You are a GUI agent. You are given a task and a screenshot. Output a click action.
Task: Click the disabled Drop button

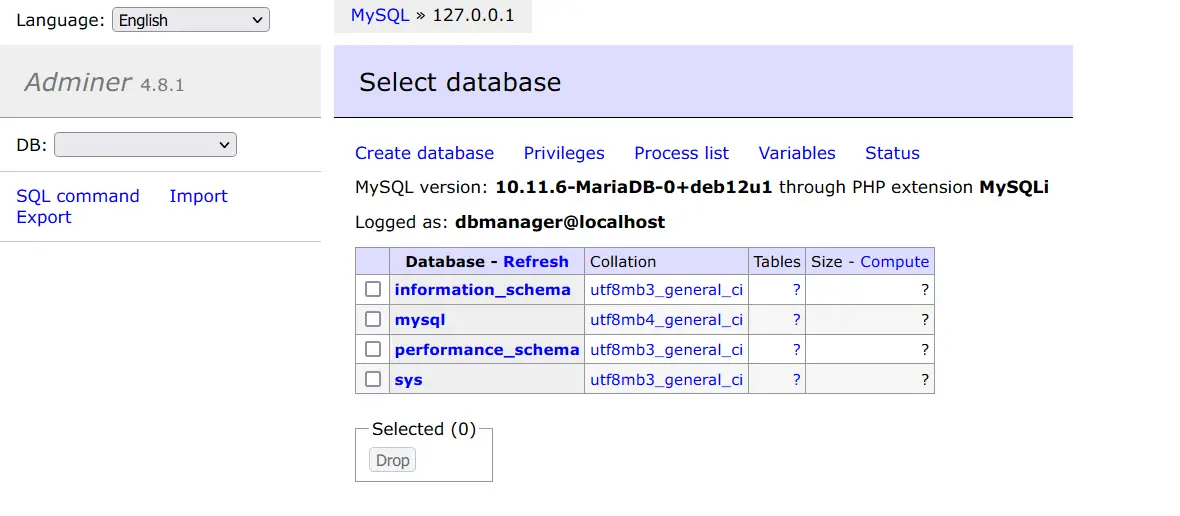tap(392, 460)
